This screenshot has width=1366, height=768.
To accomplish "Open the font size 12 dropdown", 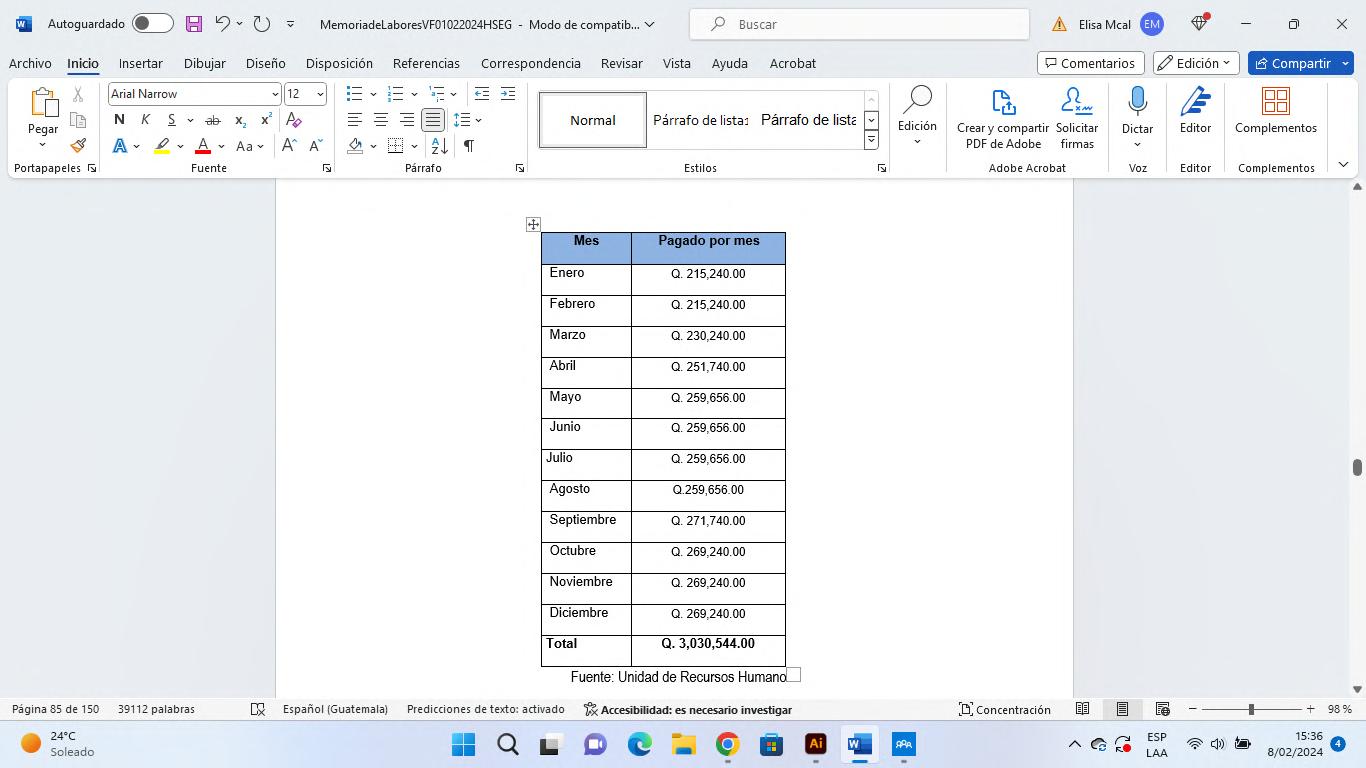I will click(320, 94).
